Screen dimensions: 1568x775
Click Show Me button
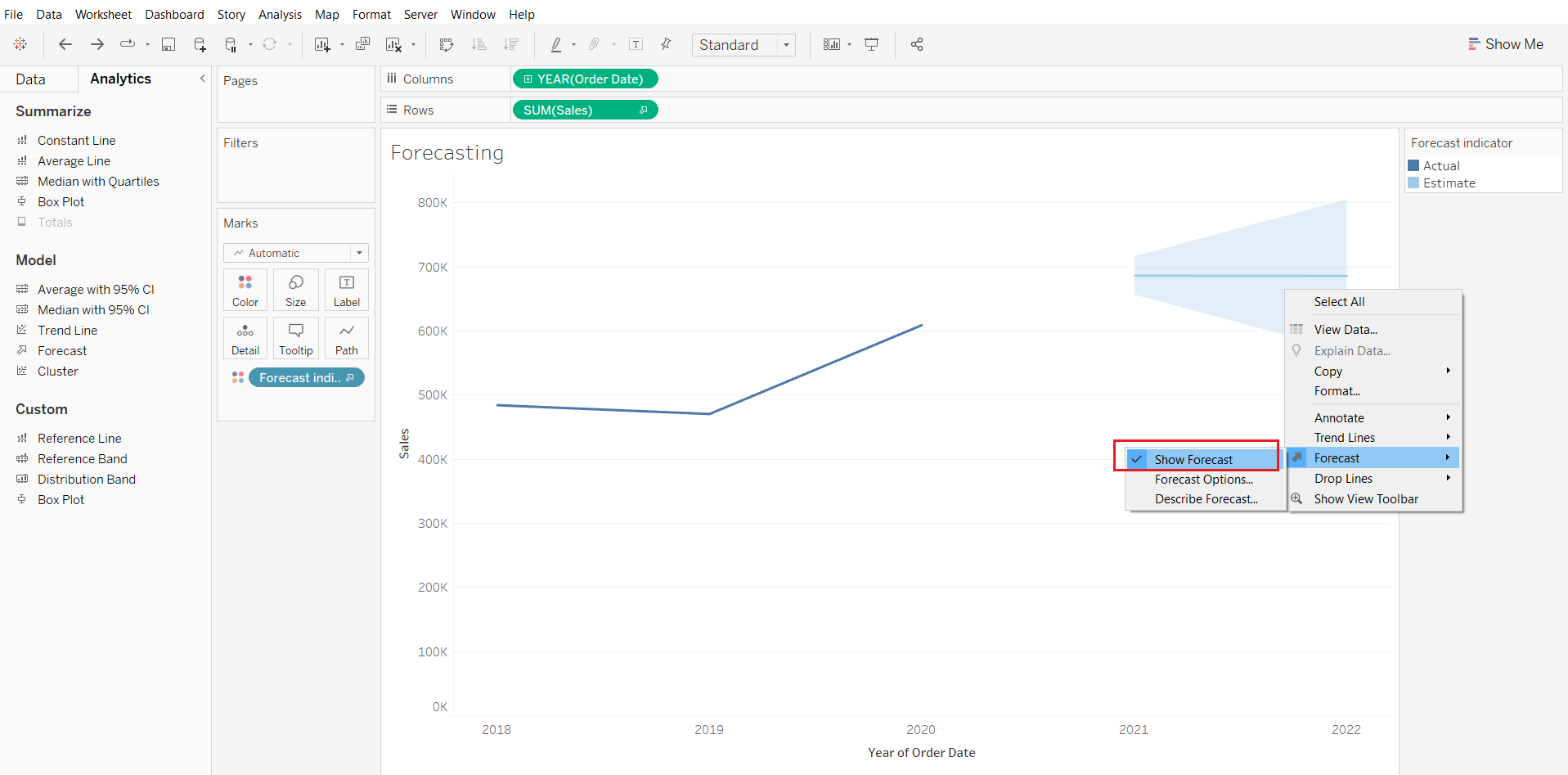[1506, 44]
